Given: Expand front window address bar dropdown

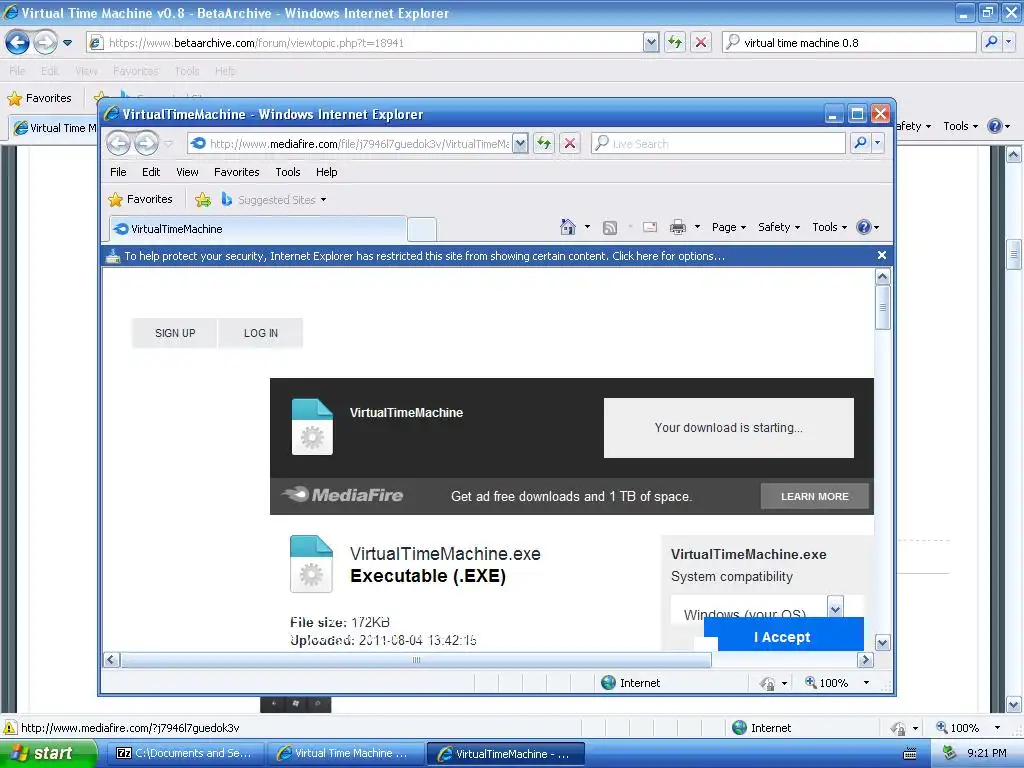Looking at the screenshot, I should pyautogui.click(x=520, y=143).
